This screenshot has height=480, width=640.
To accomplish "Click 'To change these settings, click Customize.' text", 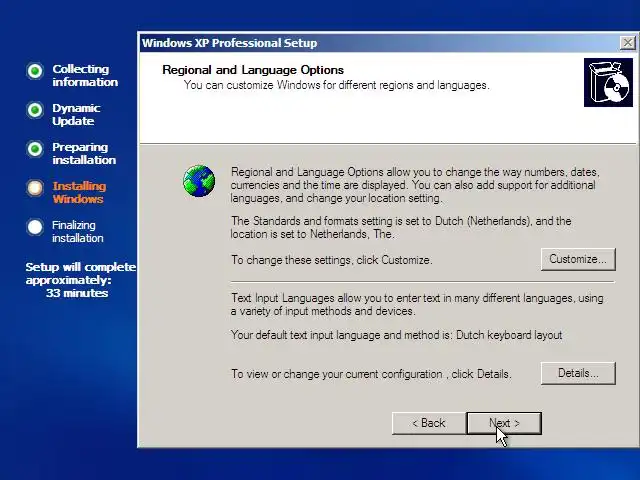I will coord(331,260).
